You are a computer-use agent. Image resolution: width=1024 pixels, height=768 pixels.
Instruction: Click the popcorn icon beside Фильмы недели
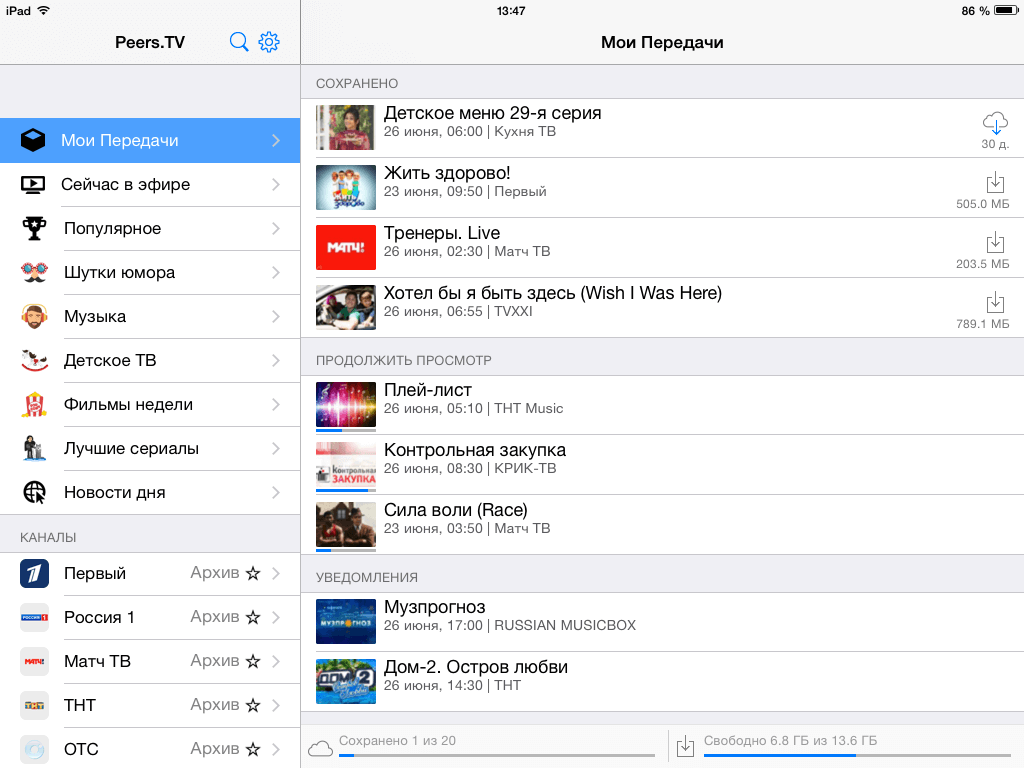pos(34,405)
